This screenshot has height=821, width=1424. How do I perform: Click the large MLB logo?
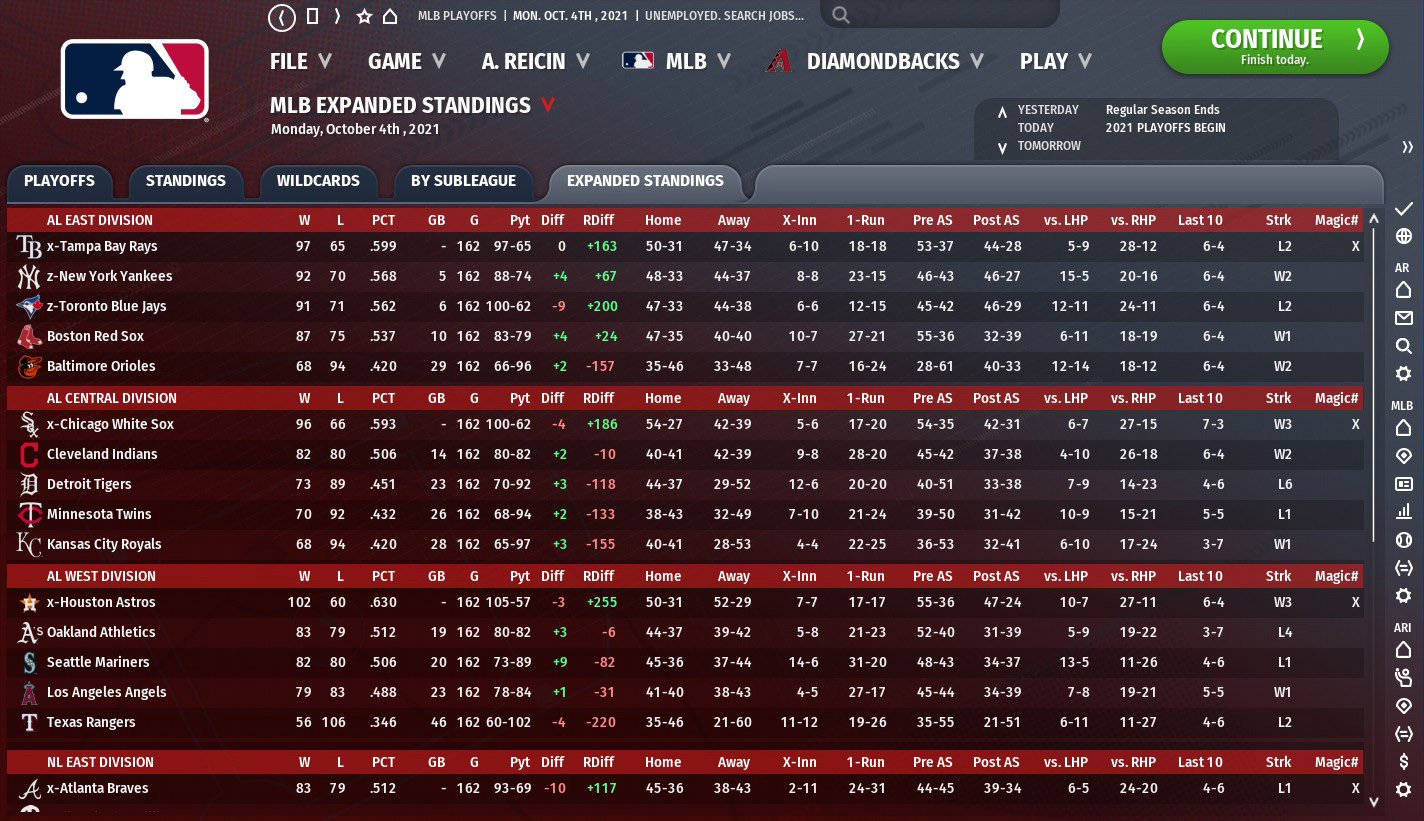point(135,80)
